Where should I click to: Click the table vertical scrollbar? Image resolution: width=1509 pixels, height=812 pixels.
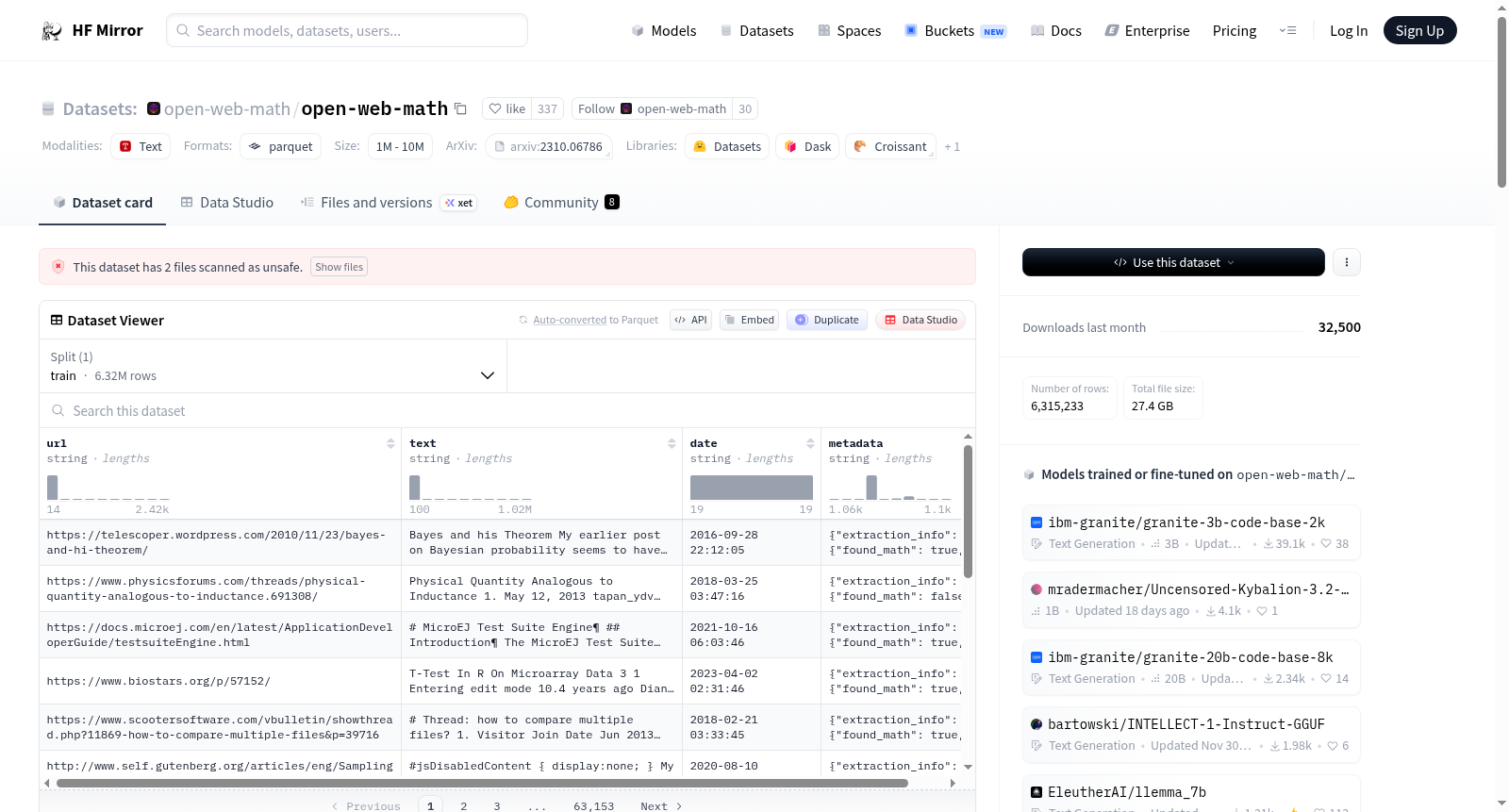point(968,511)
